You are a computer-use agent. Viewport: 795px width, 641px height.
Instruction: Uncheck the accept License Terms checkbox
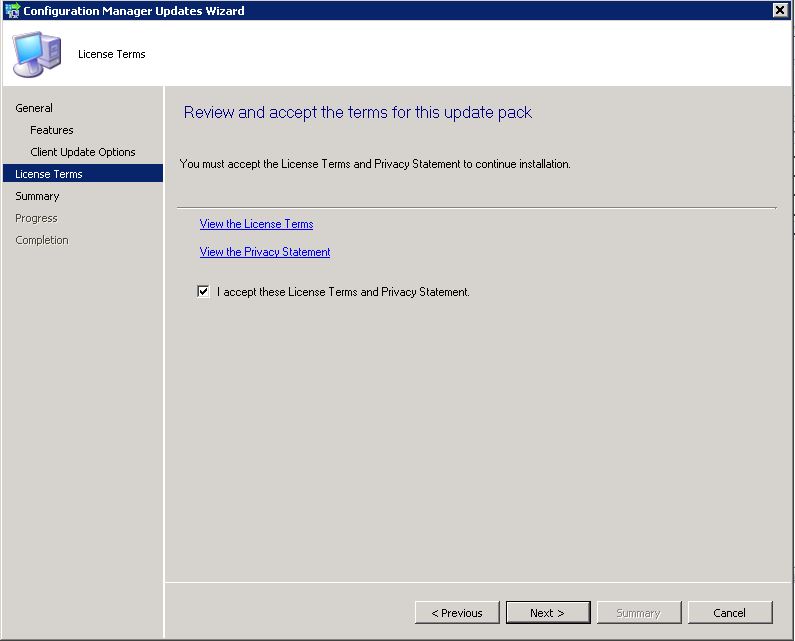(203, 292)
